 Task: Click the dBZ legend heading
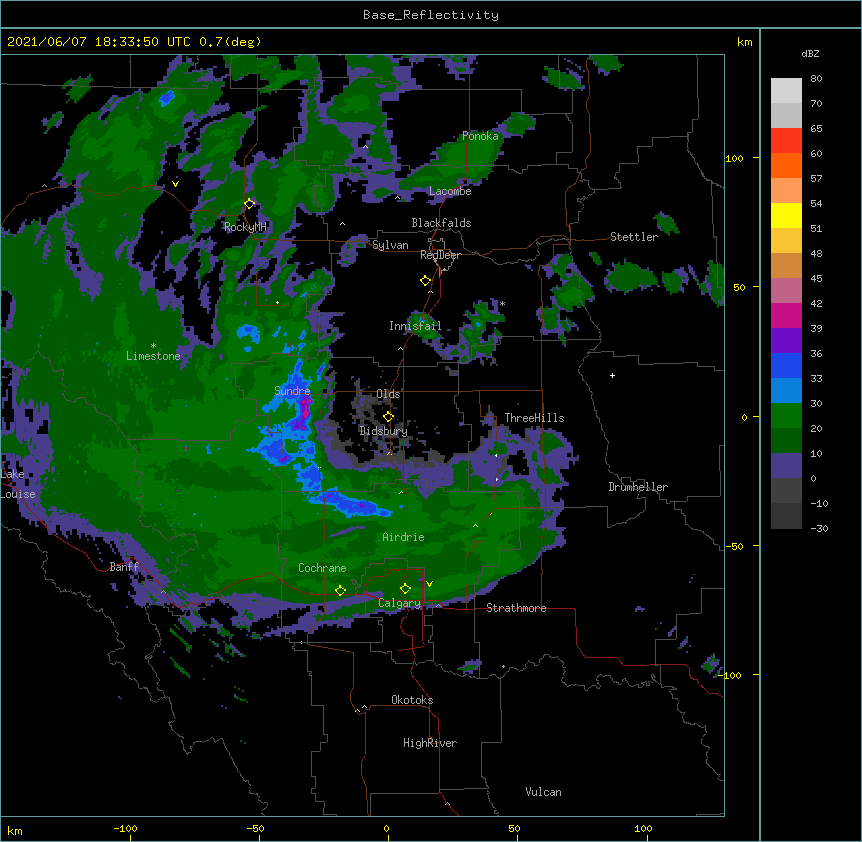[x=810, y=53]
